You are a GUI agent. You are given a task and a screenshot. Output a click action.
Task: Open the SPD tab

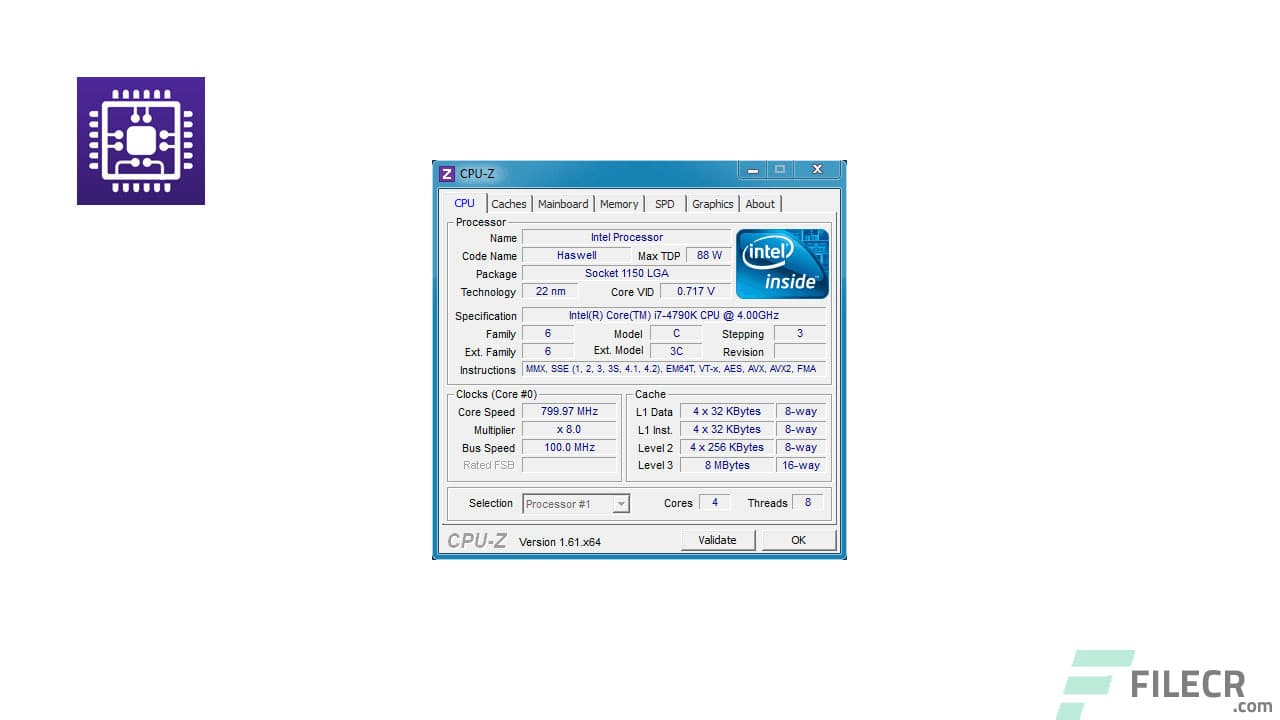coord(664,203)
